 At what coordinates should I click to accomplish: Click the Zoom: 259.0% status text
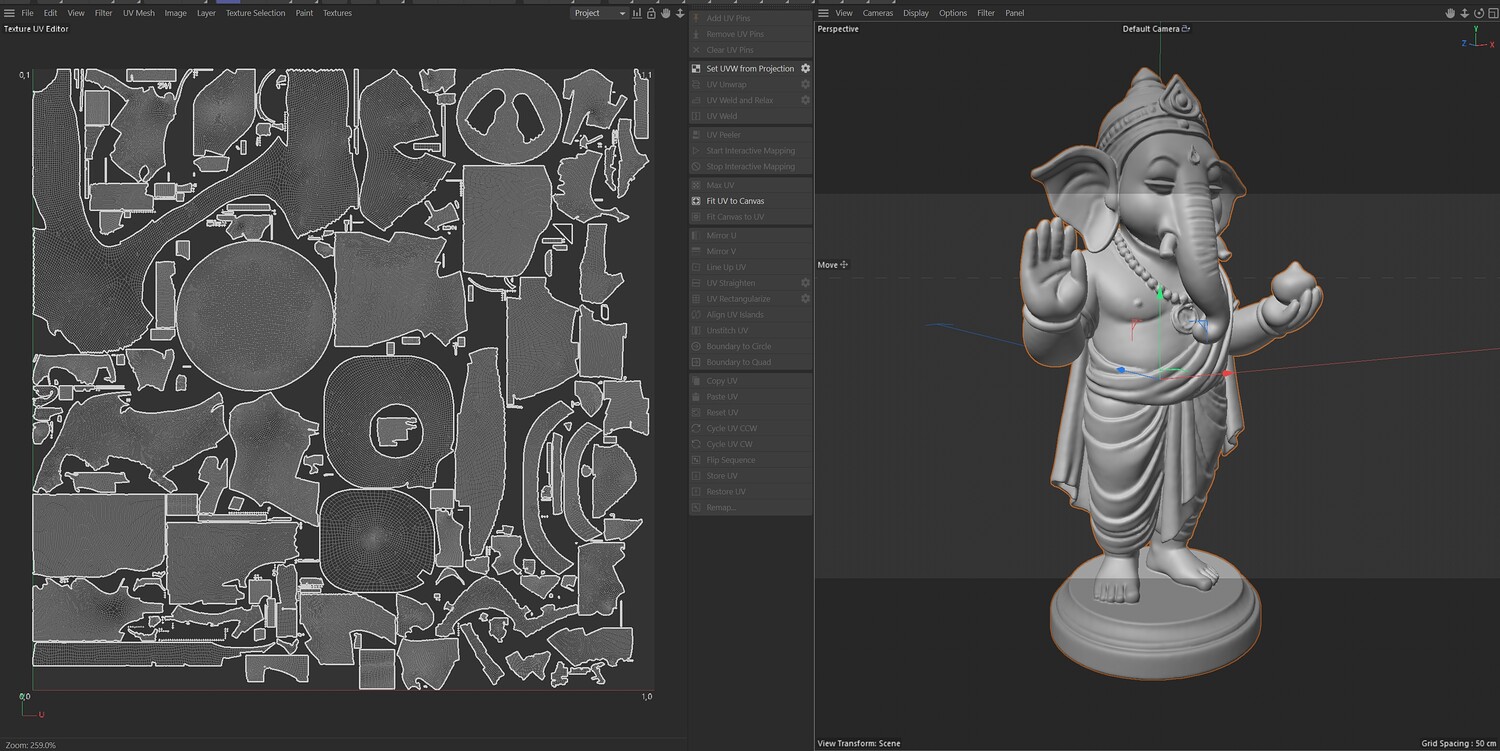point(31,745)
